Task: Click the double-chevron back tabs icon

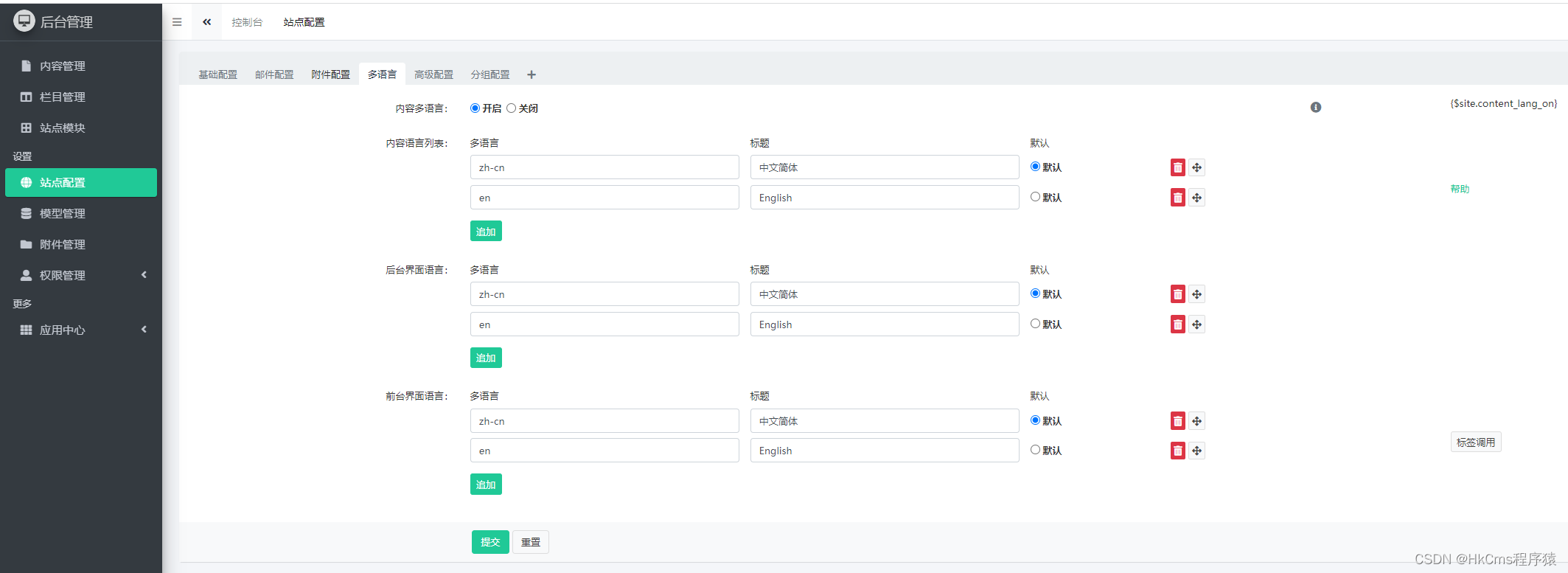Action: 207,22
